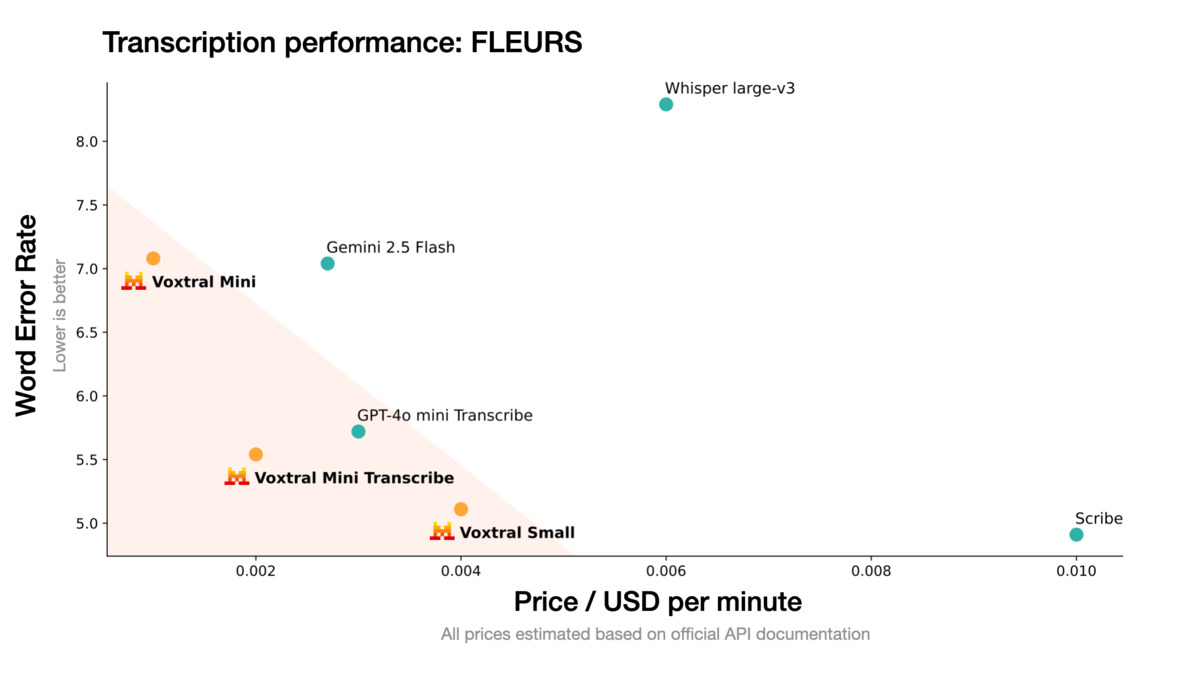The image size is (1200, 675).
Task: Select the Scribe text label
Action: tap(1098, 518)
